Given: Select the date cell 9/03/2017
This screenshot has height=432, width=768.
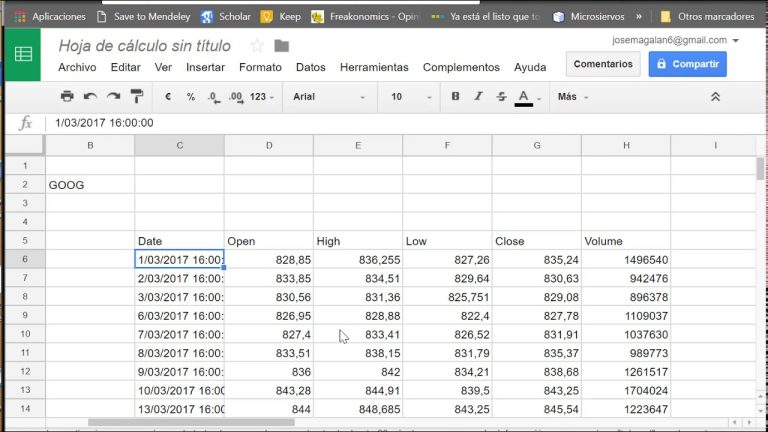Looking at the screenshot, I should pyautogui.click(x=179, y=372).
